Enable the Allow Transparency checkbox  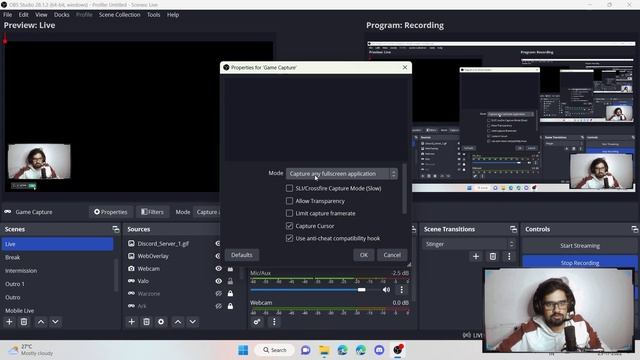coord(289,201)
